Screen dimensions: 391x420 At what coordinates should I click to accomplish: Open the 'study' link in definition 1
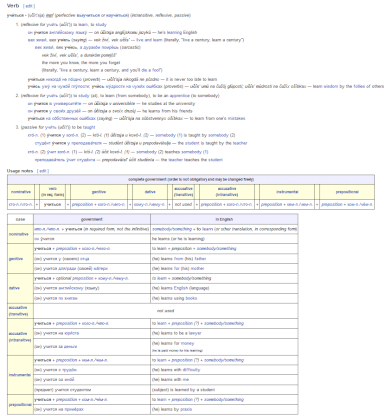[101, 25]
